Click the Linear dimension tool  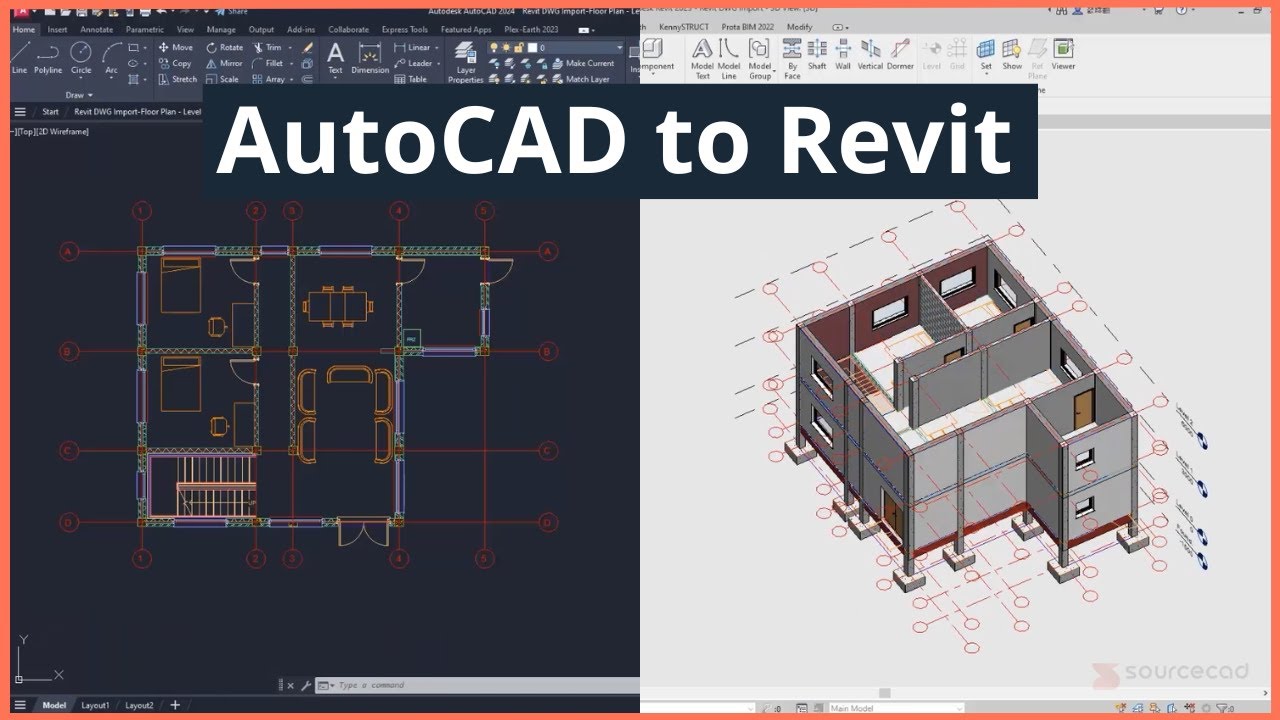pyautogui.click(x=412, y=47)
